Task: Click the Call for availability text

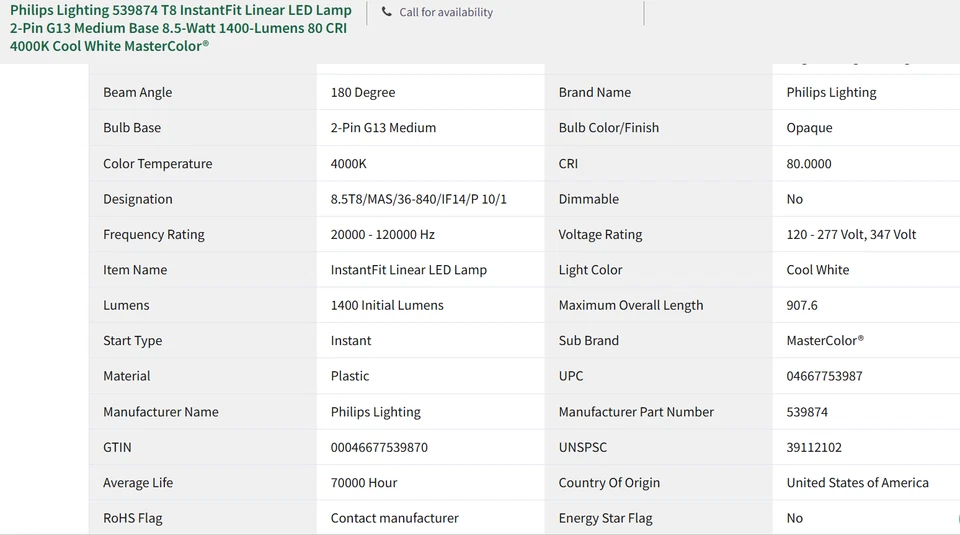Action: [x=446, y=12]
